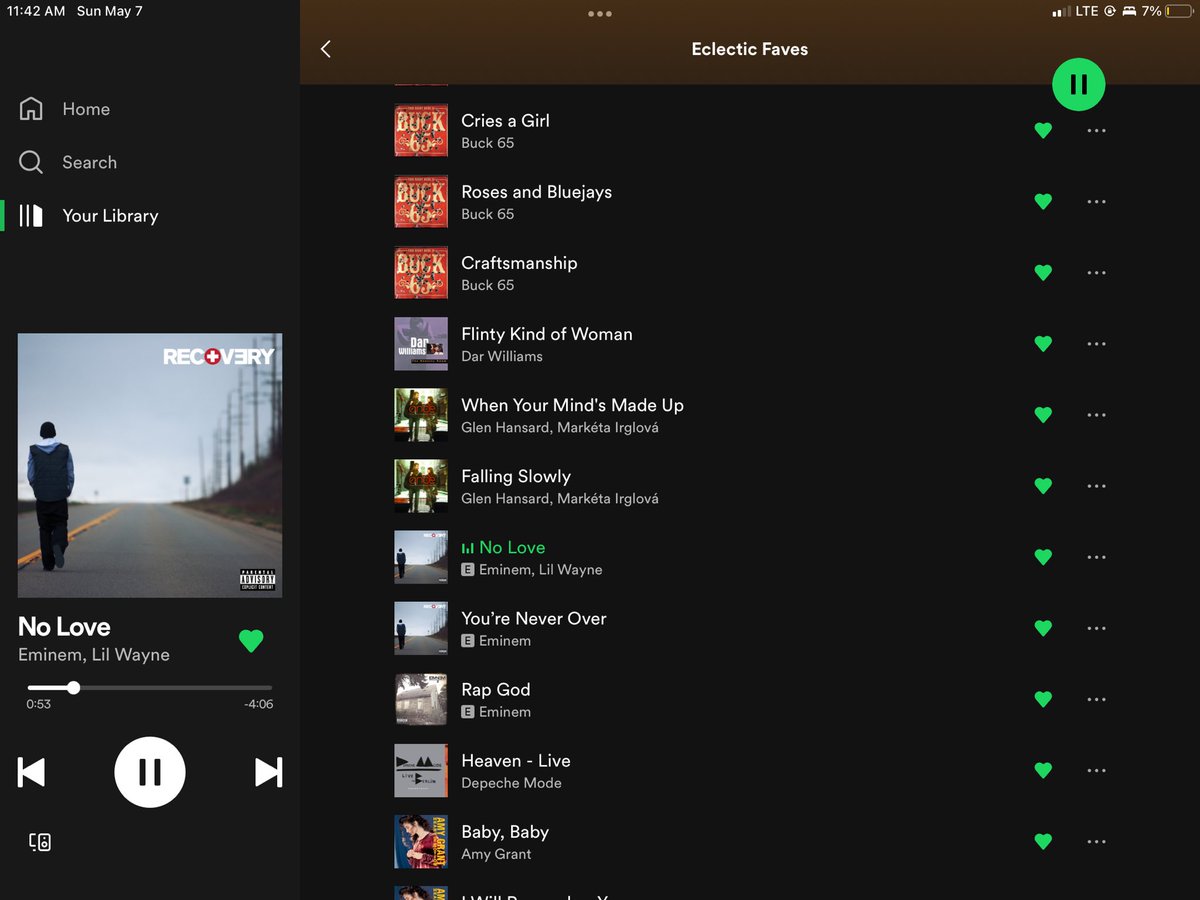Click the Search magnifier icon
Screen dimensions: 1200x900
(x=31, y=162)
